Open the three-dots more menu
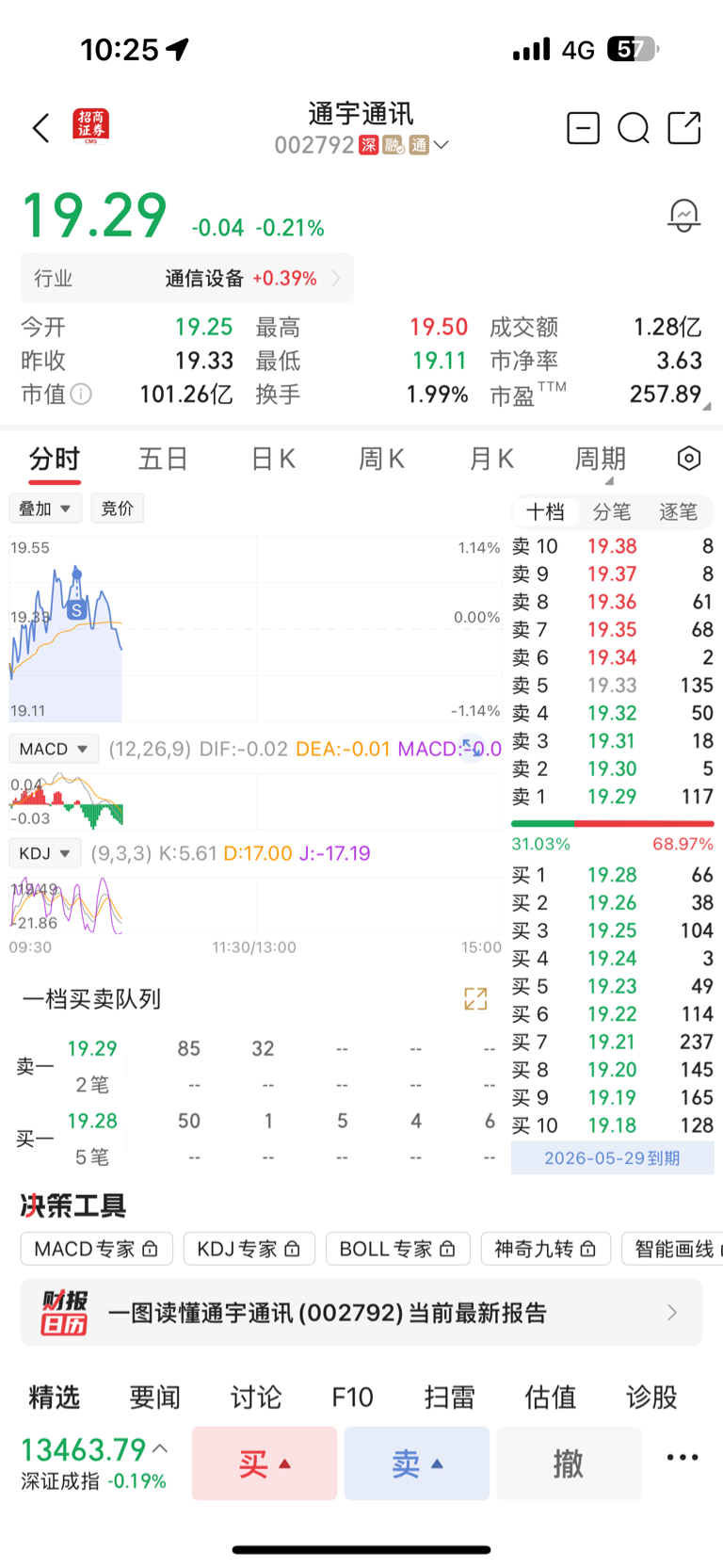723x1568 pixels. [683, 1457]
